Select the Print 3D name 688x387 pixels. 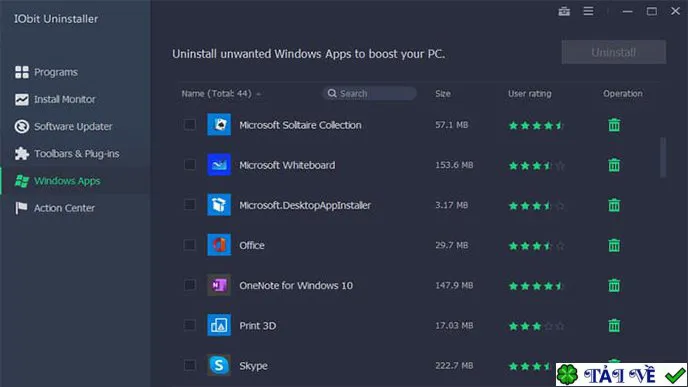258,326
